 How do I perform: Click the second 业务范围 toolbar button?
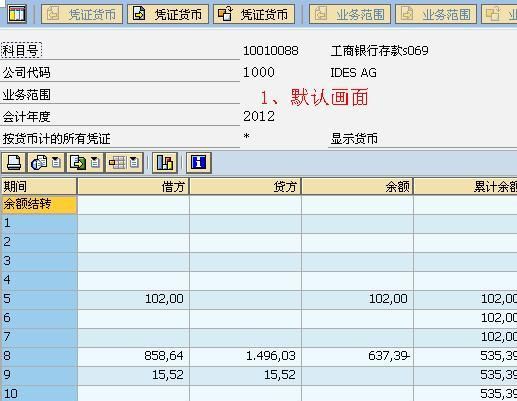(436, 14)
